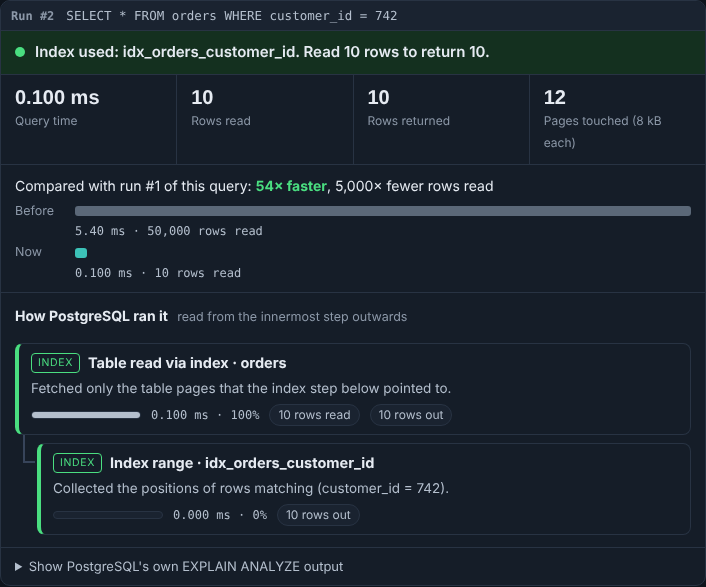Click the 'Now' row label

28,252
